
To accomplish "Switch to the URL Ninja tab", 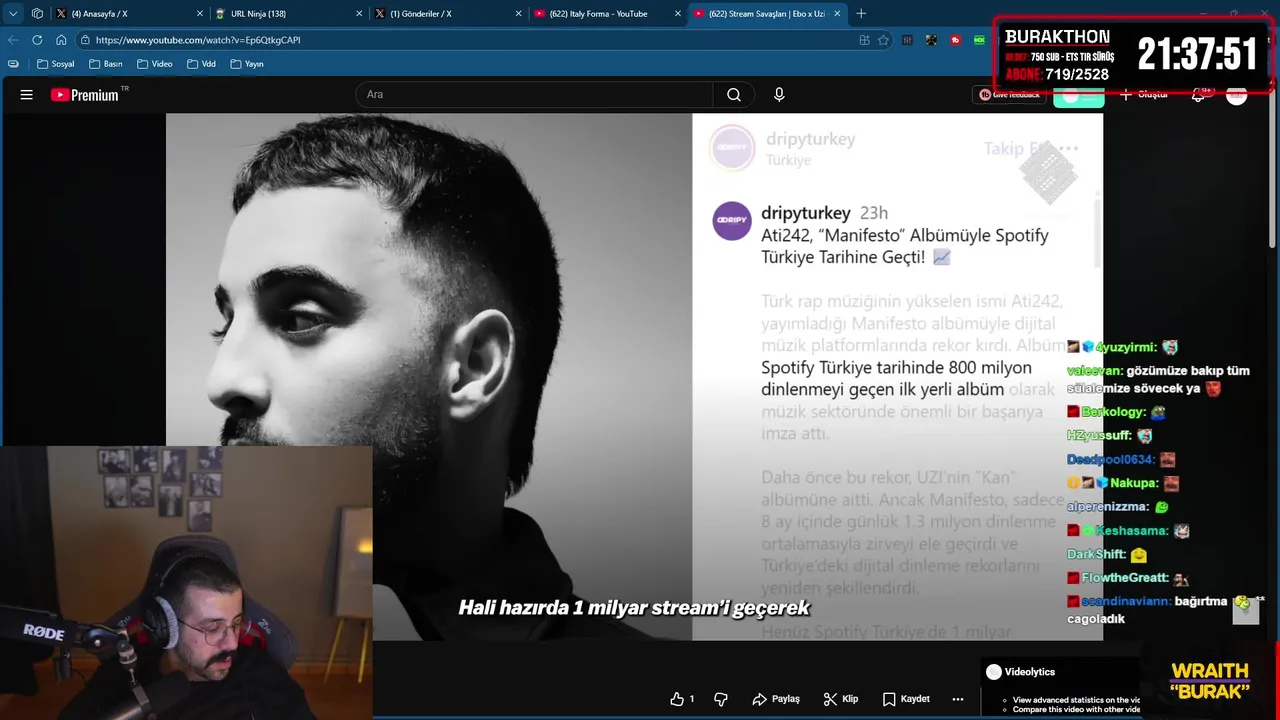I will click(x=288, y=14).
